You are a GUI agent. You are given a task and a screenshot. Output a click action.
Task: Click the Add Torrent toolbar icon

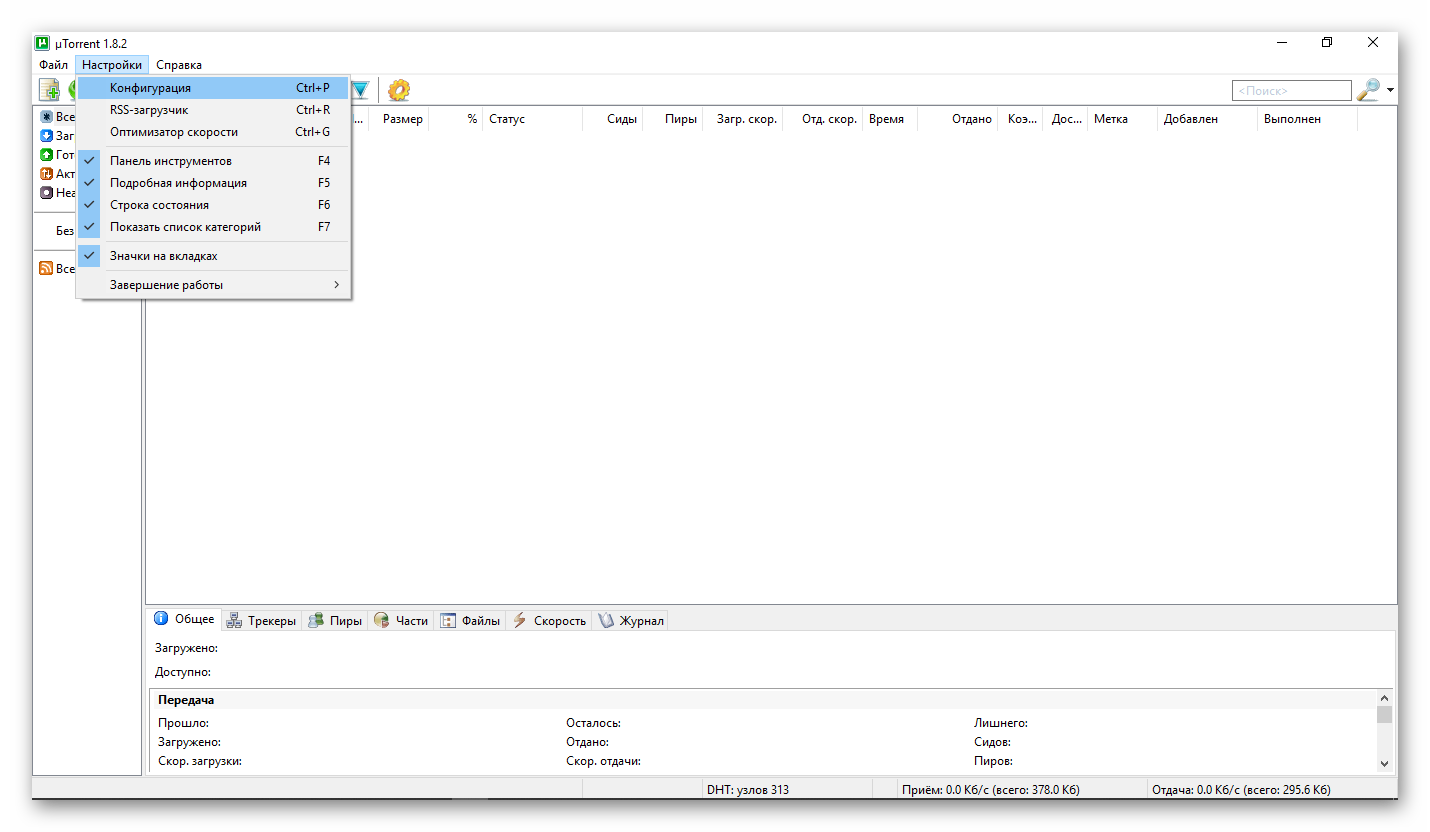(49, 90)
